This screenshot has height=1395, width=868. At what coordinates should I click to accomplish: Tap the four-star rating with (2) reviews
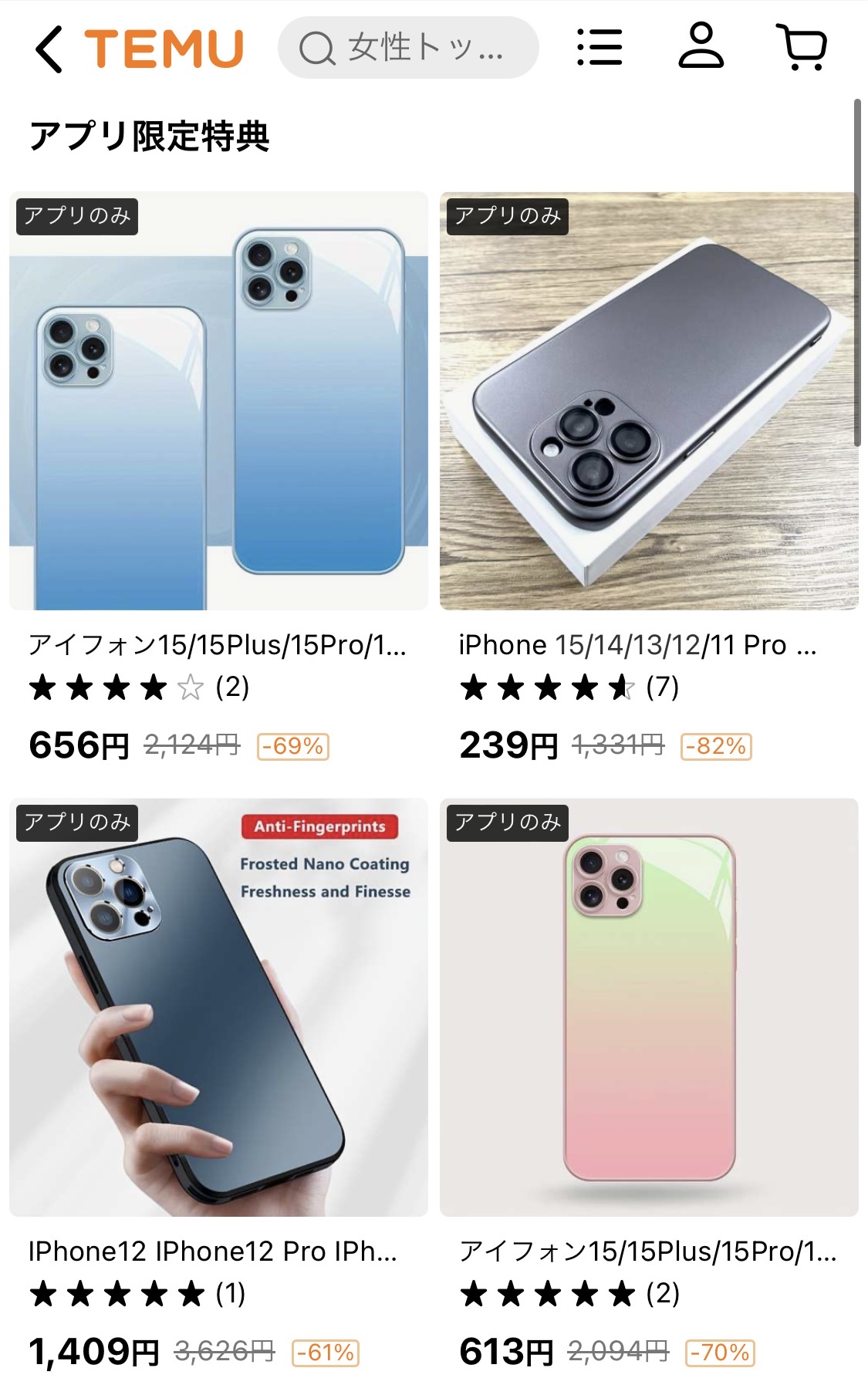click(139, 687)
